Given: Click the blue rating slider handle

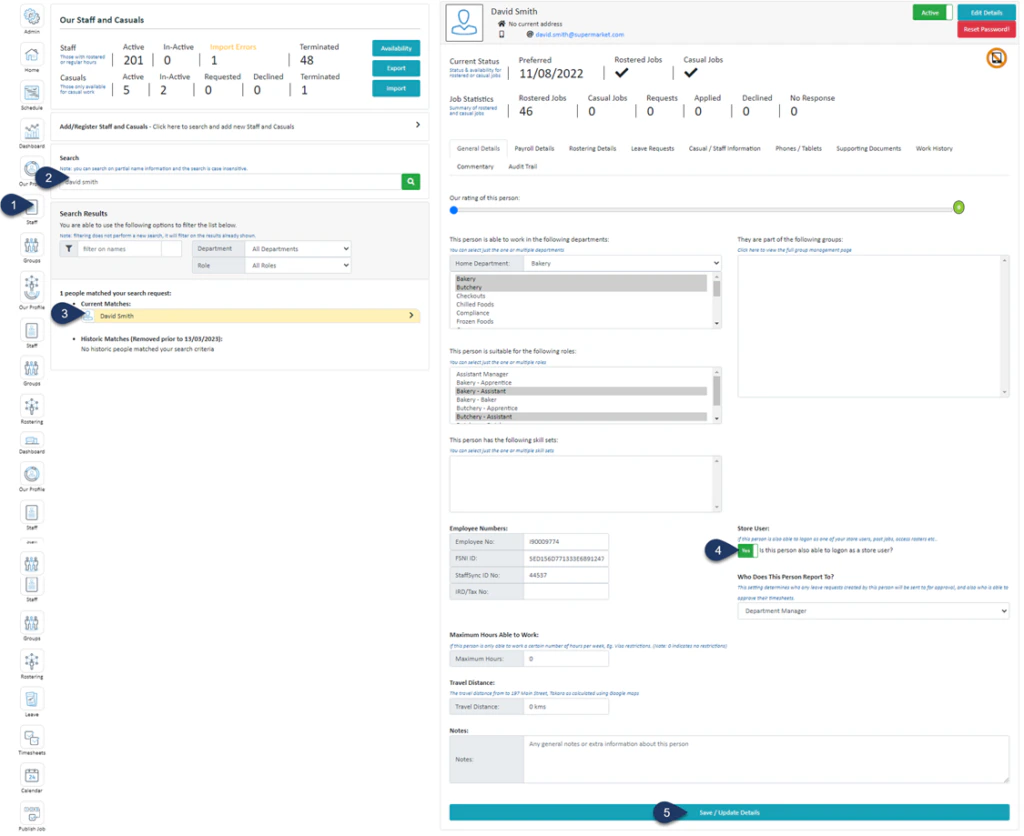Looking at the screenshot, I should pyautogui.click(x=454, y=210).
